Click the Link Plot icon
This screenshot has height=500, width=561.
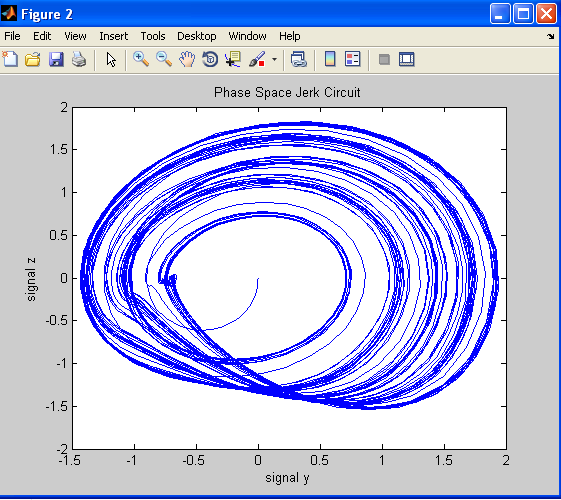299,59
